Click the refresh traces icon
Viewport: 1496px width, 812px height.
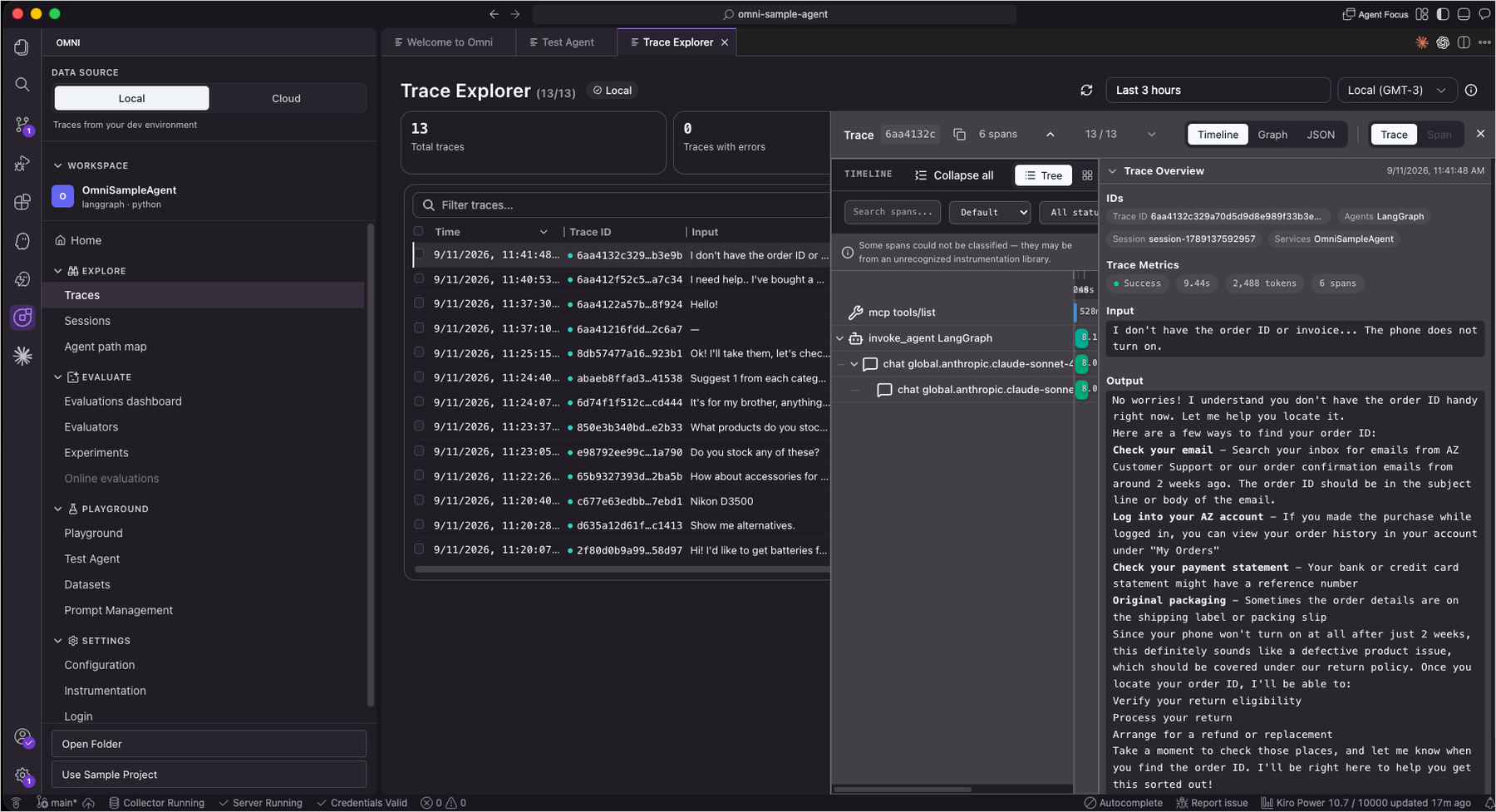point(1086,90)
